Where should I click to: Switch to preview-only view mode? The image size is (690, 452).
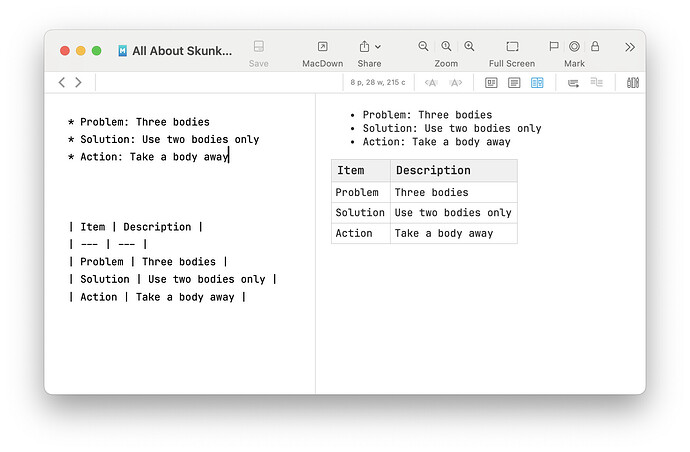(491, 83)
